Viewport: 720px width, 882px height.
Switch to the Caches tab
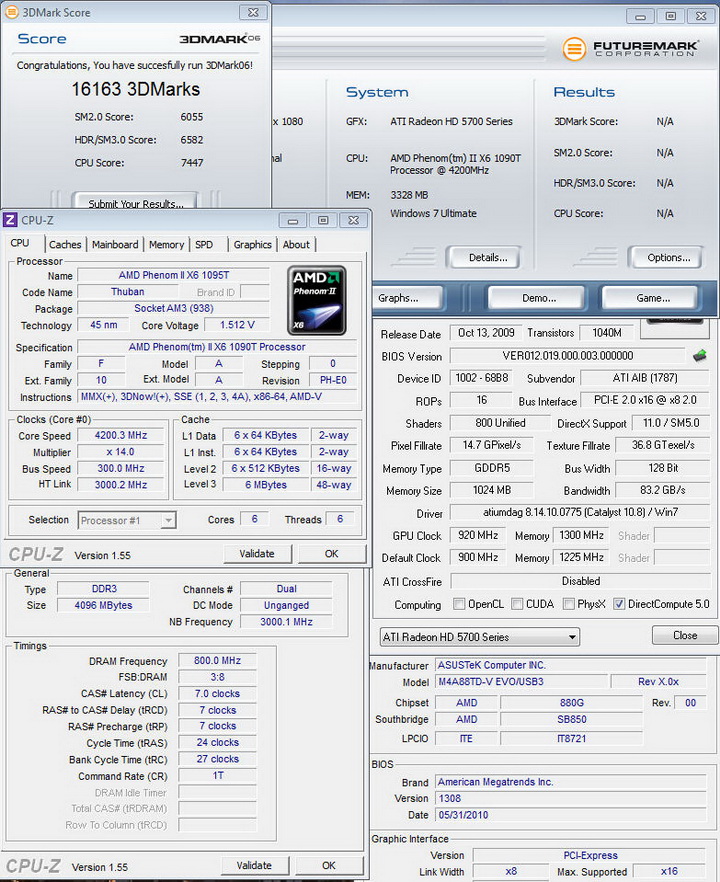(x=65, y=245)
